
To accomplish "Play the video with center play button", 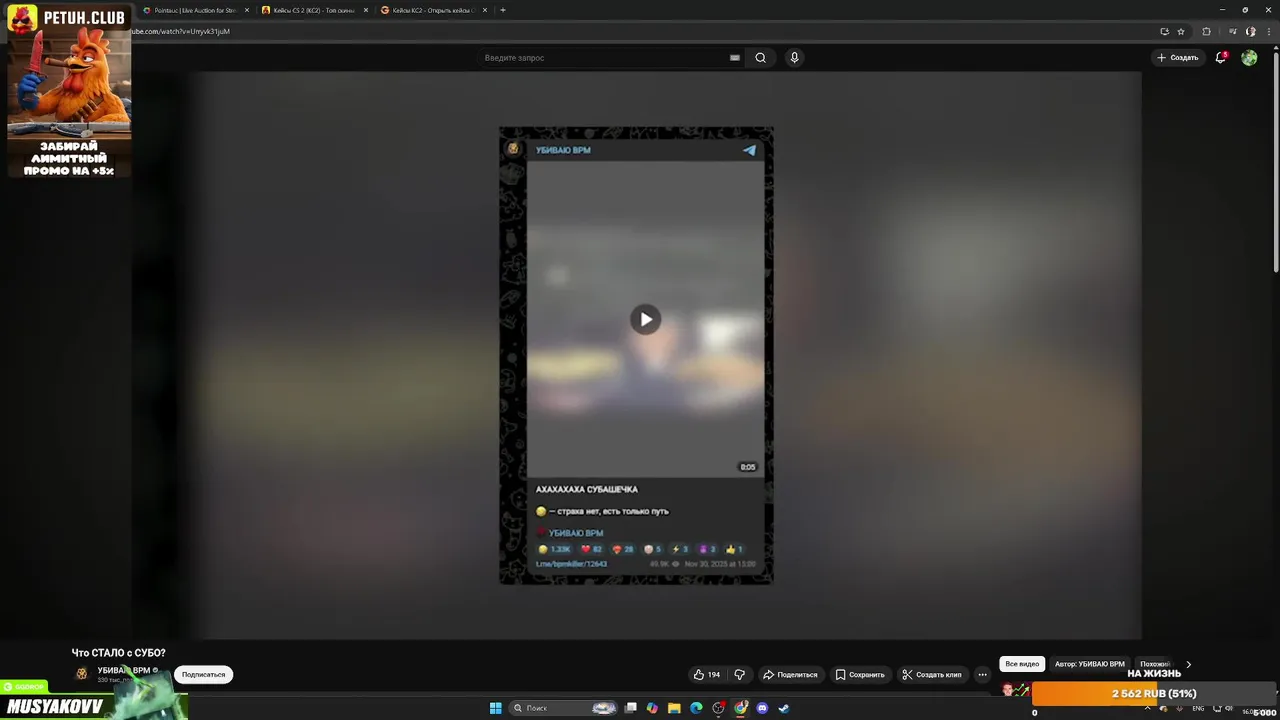I will coord(646,319).
